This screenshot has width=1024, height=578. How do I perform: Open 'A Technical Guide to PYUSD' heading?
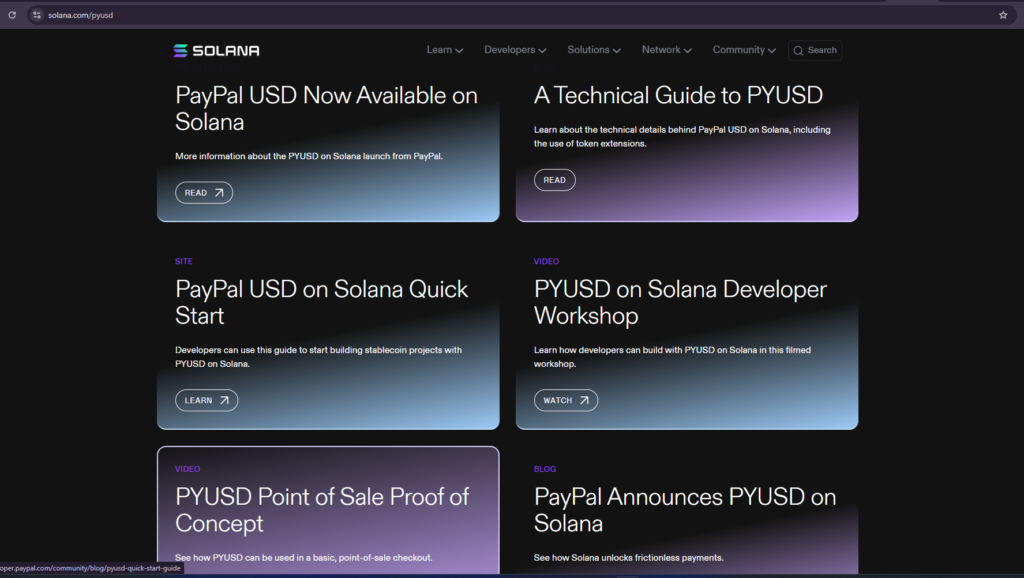pos(678,95)
